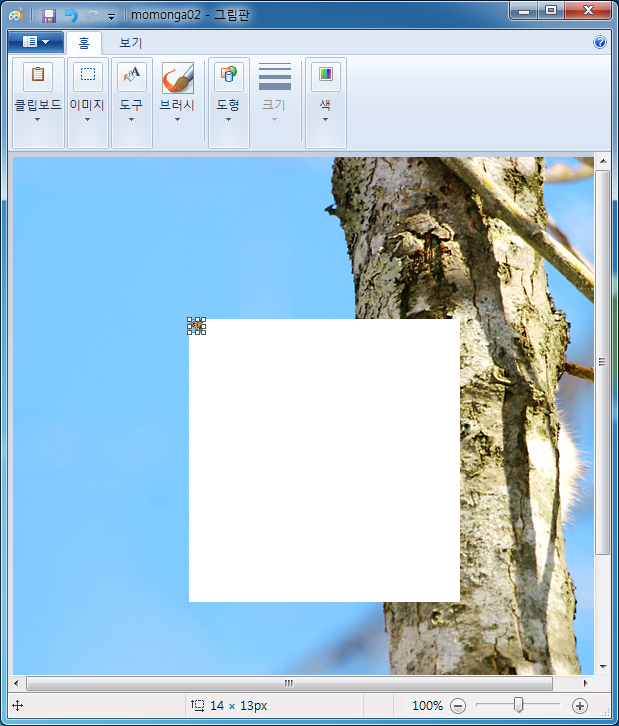Click the Save icon in quick access toolbar
This screenshot has width=619, height=726.
(x=49, y=16)
